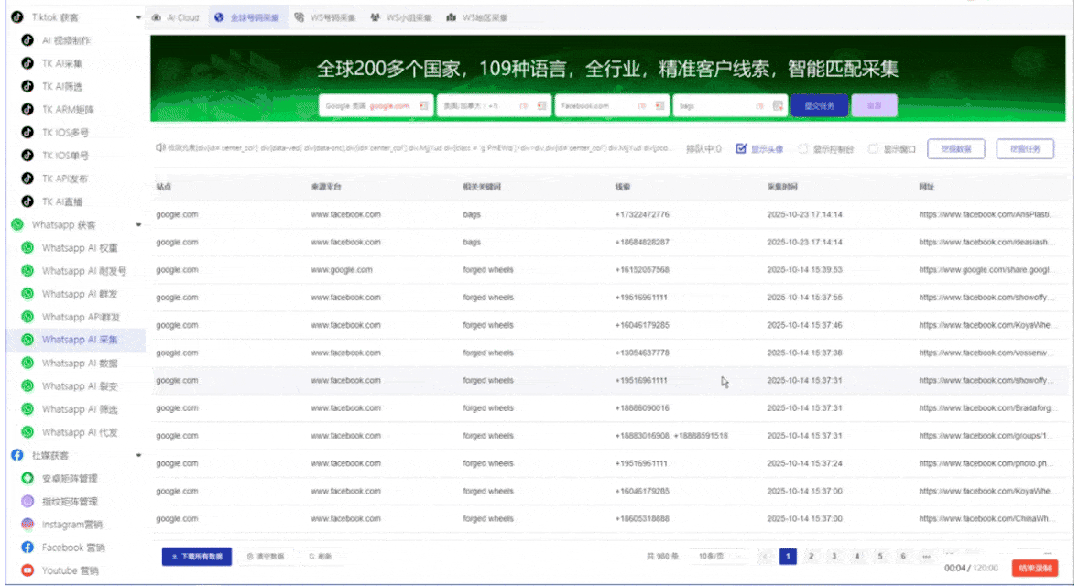Click the blue 提交任务 submit button

[819, 106]
